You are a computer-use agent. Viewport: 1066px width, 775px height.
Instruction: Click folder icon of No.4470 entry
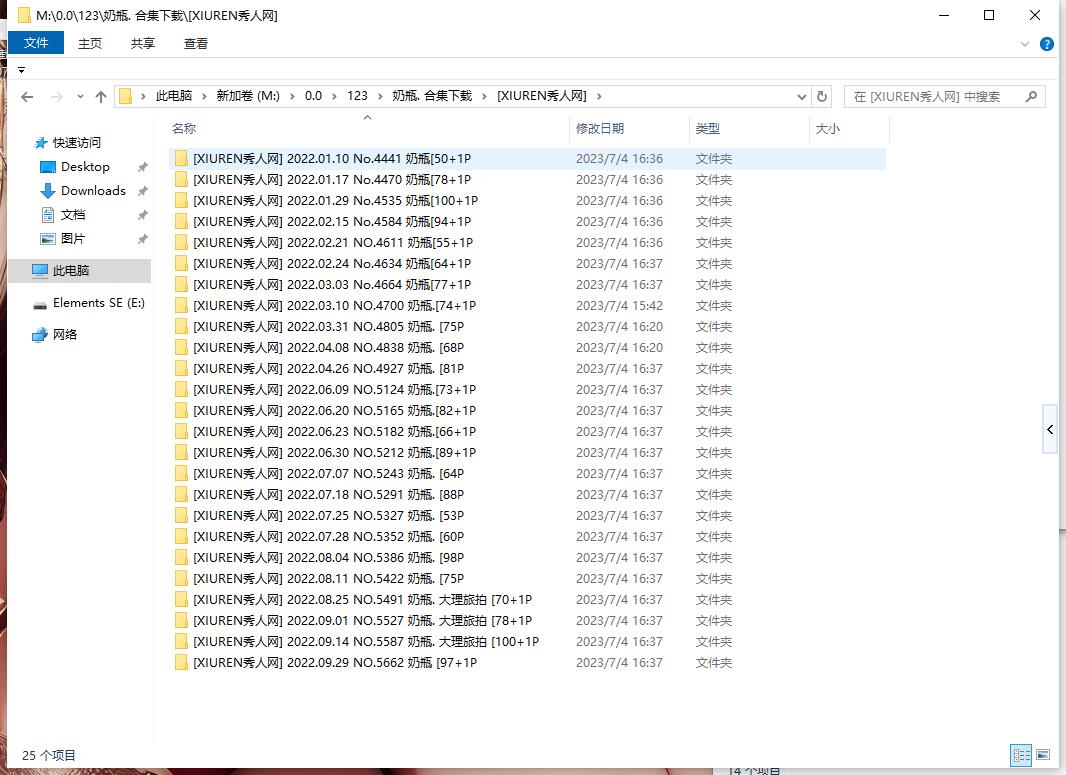coord(181,179)
